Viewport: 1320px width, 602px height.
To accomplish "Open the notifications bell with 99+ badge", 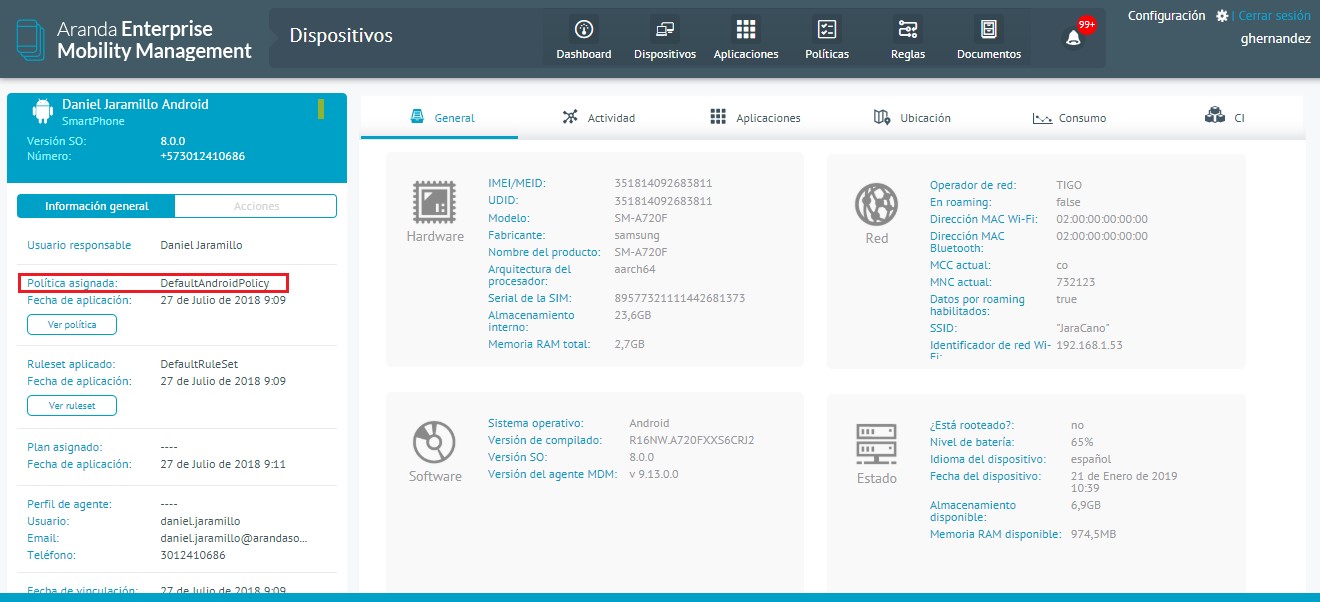I will (x=1074, y=38).
